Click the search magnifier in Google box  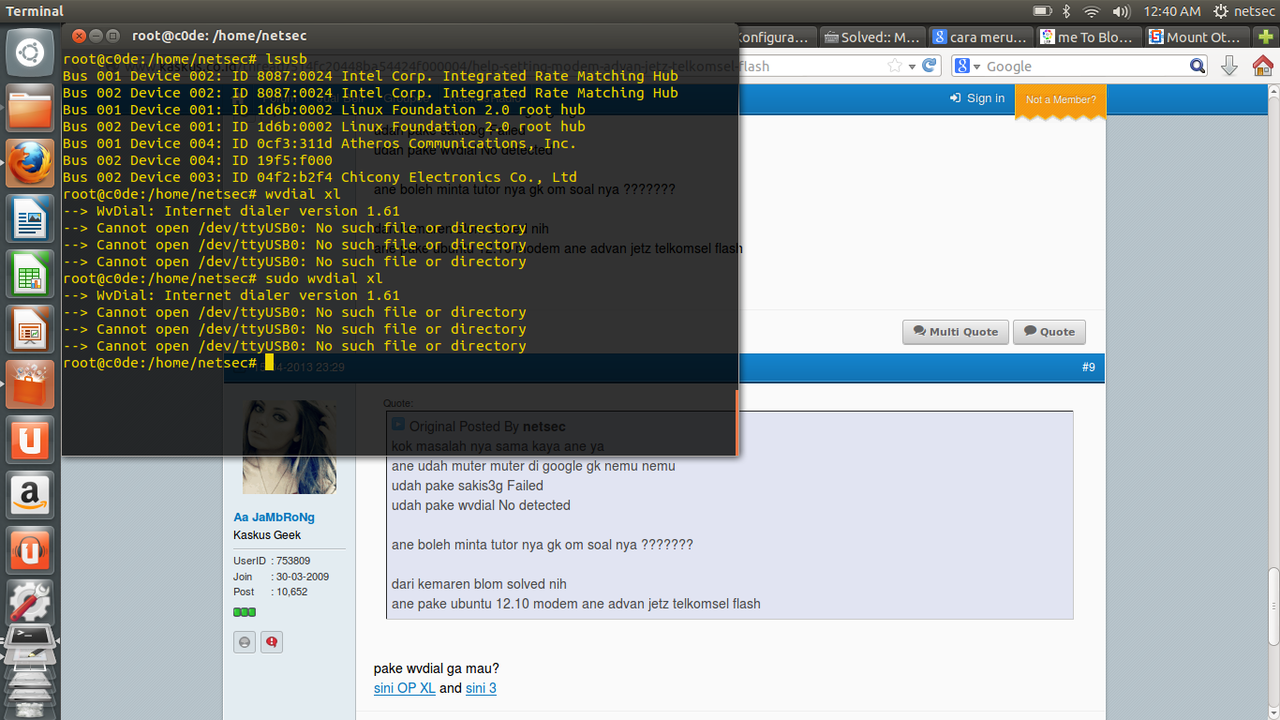click(x=1198, y=66)
